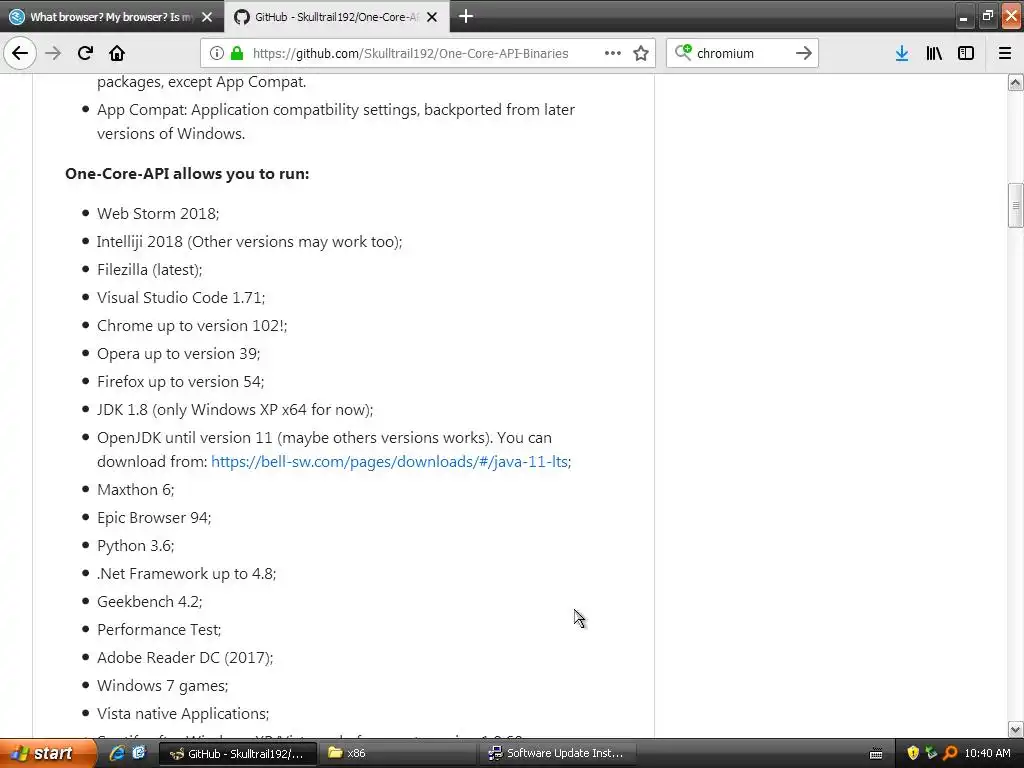Click the 'Maxthon 6;' list item
The width and height of the screenshot is (1024, 768).
coord(136,490)
